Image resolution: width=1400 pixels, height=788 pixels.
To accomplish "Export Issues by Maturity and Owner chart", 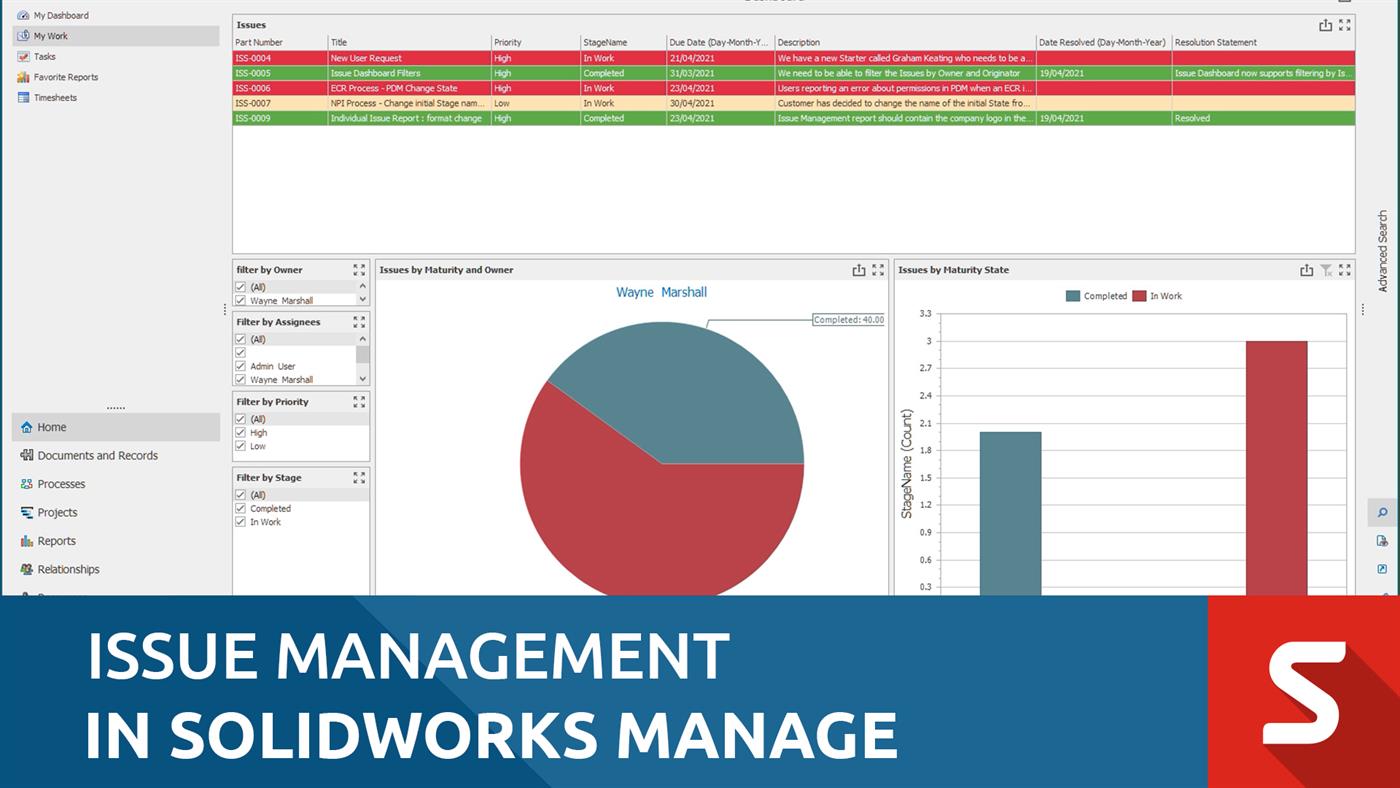I will tap(859, 270).
